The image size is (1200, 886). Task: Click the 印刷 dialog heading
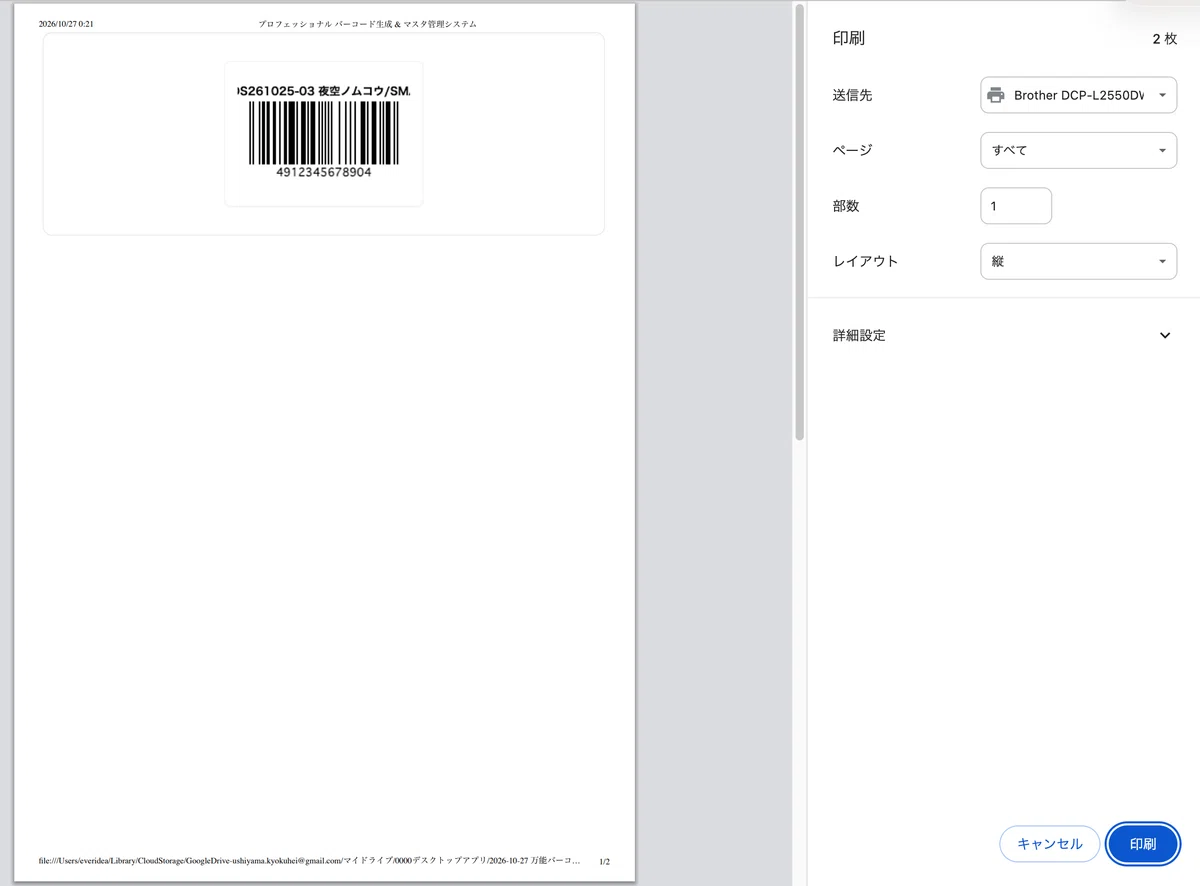coord(849,38)
